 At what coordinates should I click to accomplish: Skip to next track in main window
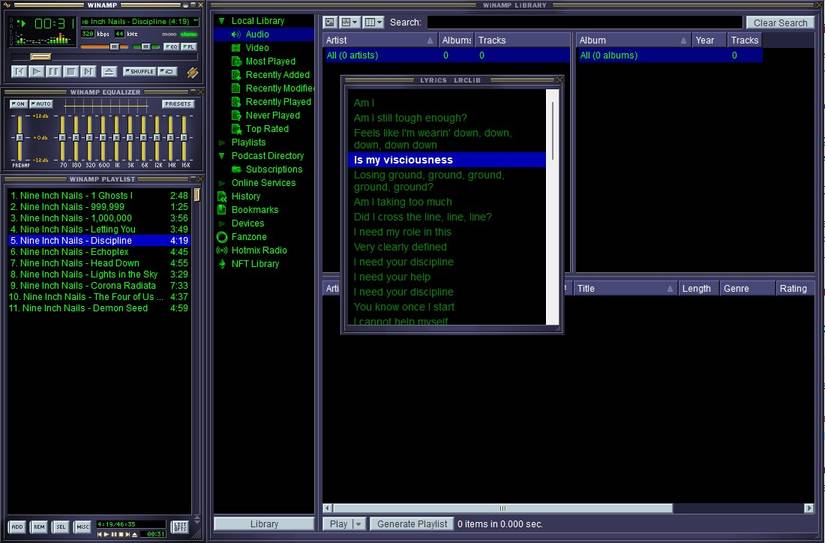88,71
